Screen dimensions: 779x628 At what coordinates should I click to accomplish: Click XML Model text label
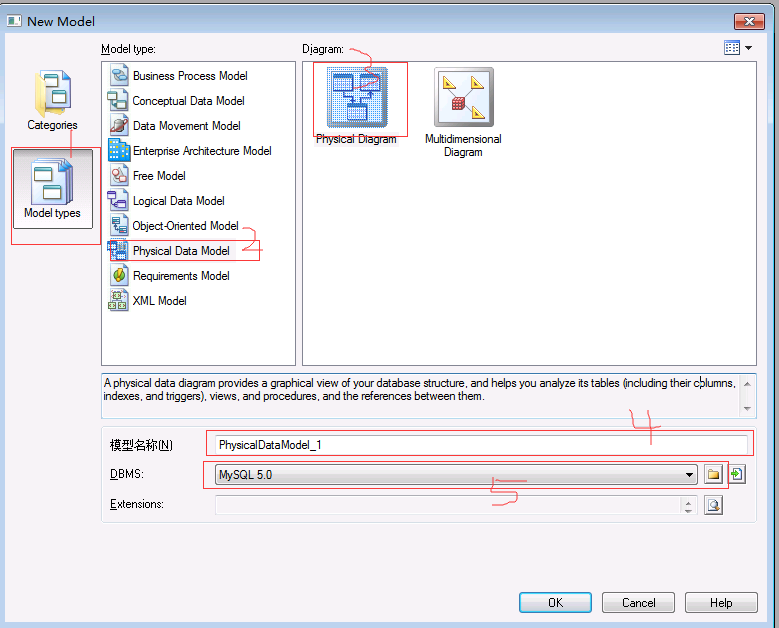click(x=159, y=301)
